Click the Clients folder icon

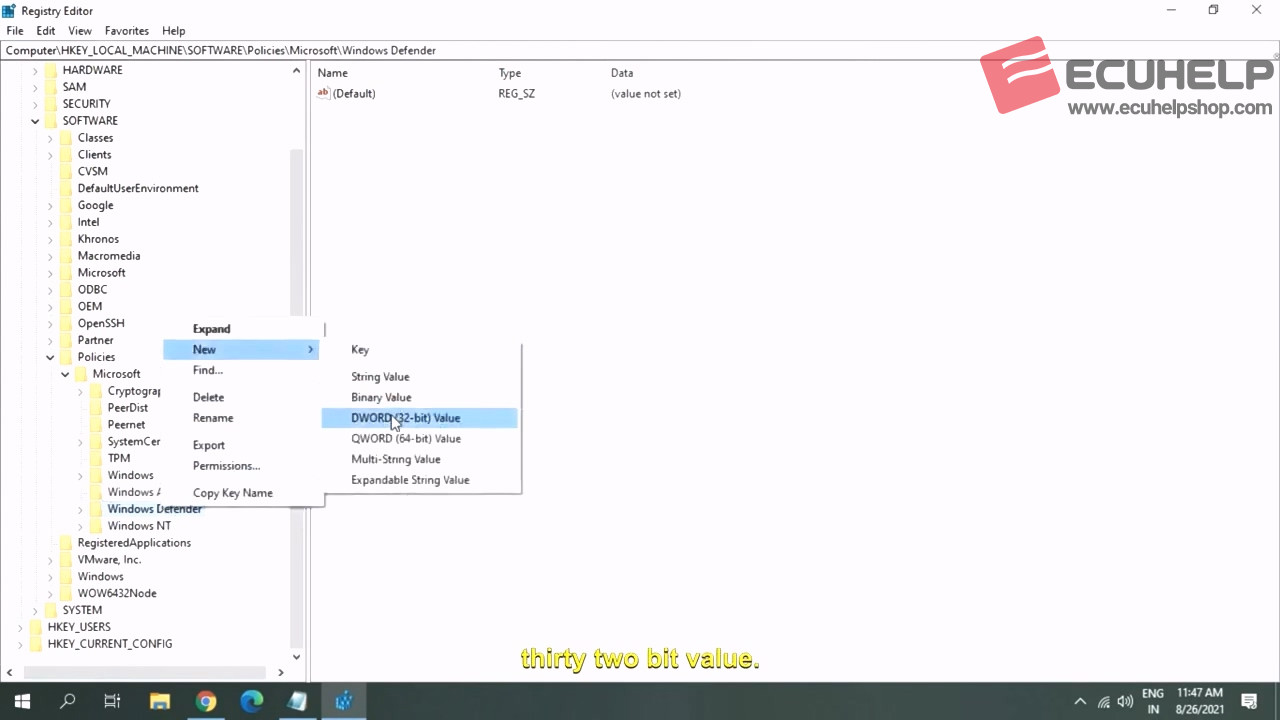[66, 155]
